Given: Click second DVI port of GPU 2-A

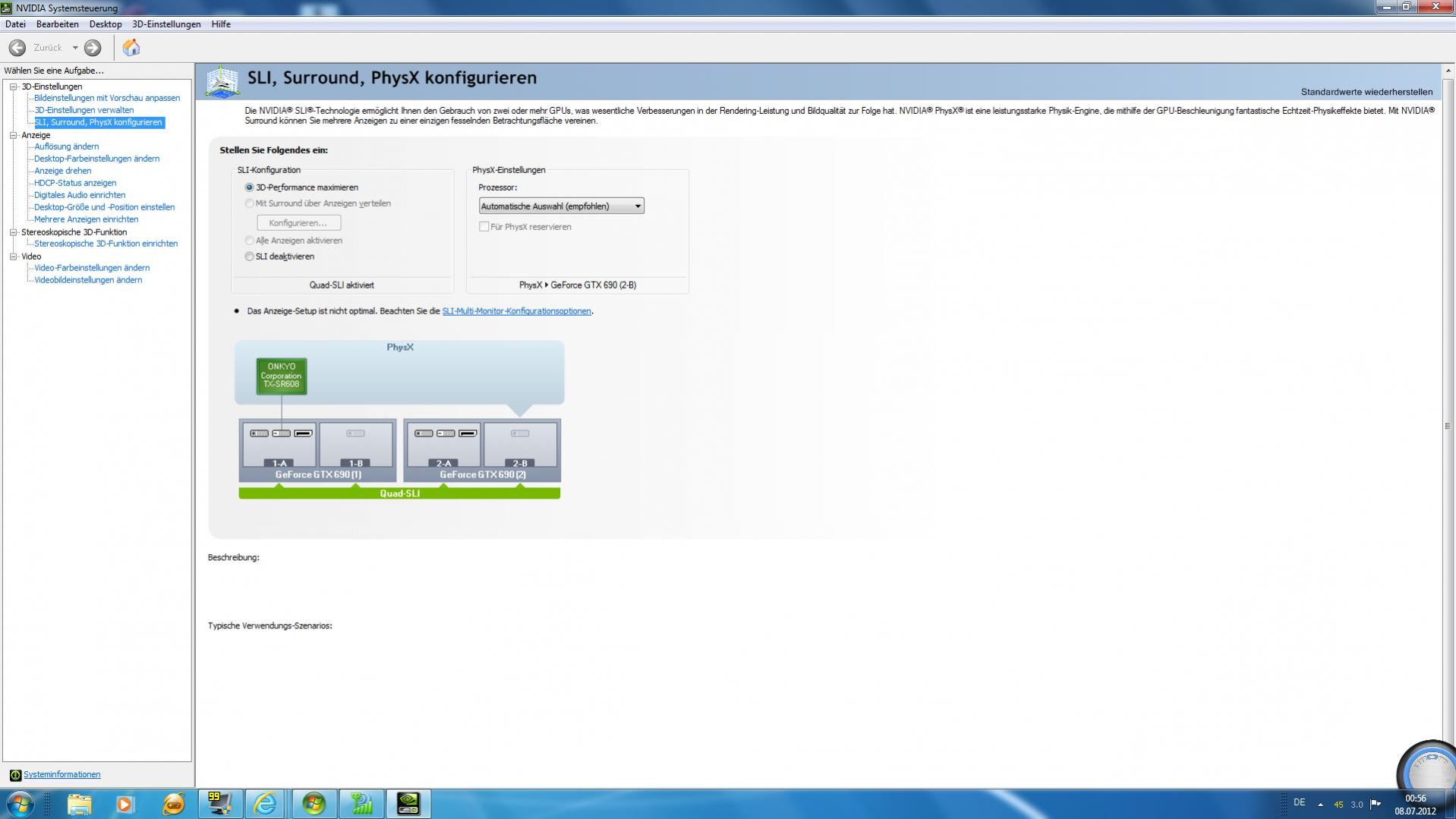Looking at the screenshot, I should [446, 433].
